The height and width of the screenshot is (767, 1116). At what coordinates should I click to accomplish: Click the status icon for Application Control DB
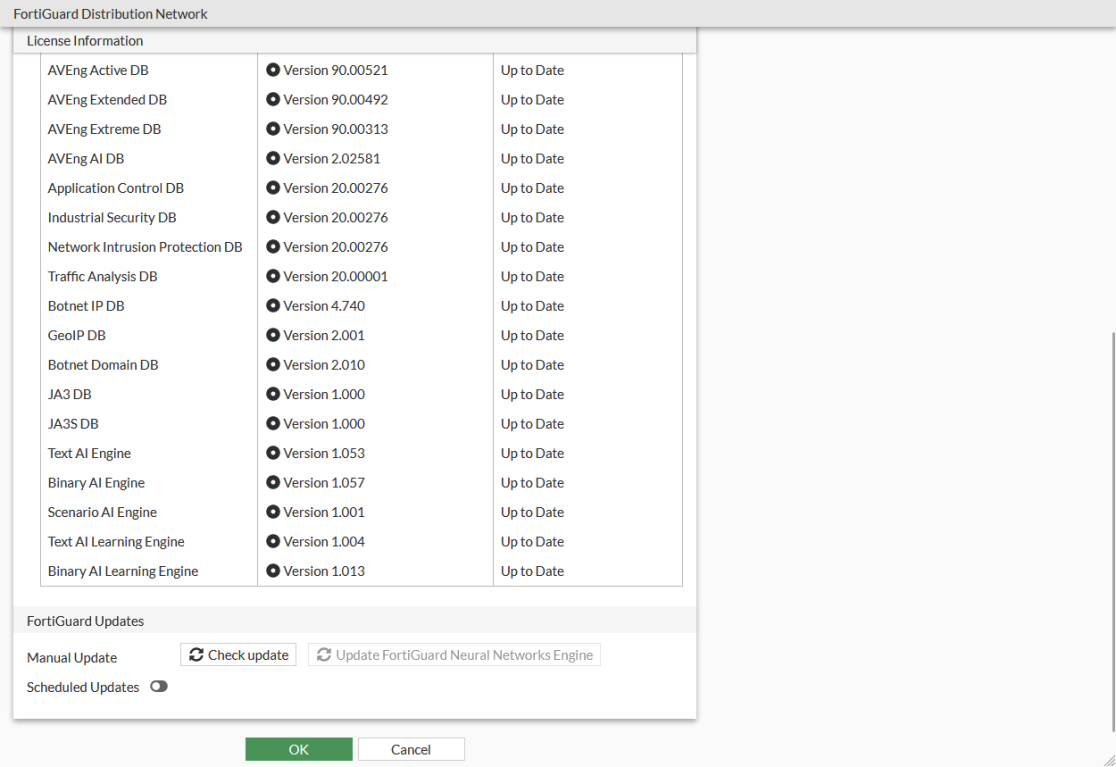click(x=273, y=188)
